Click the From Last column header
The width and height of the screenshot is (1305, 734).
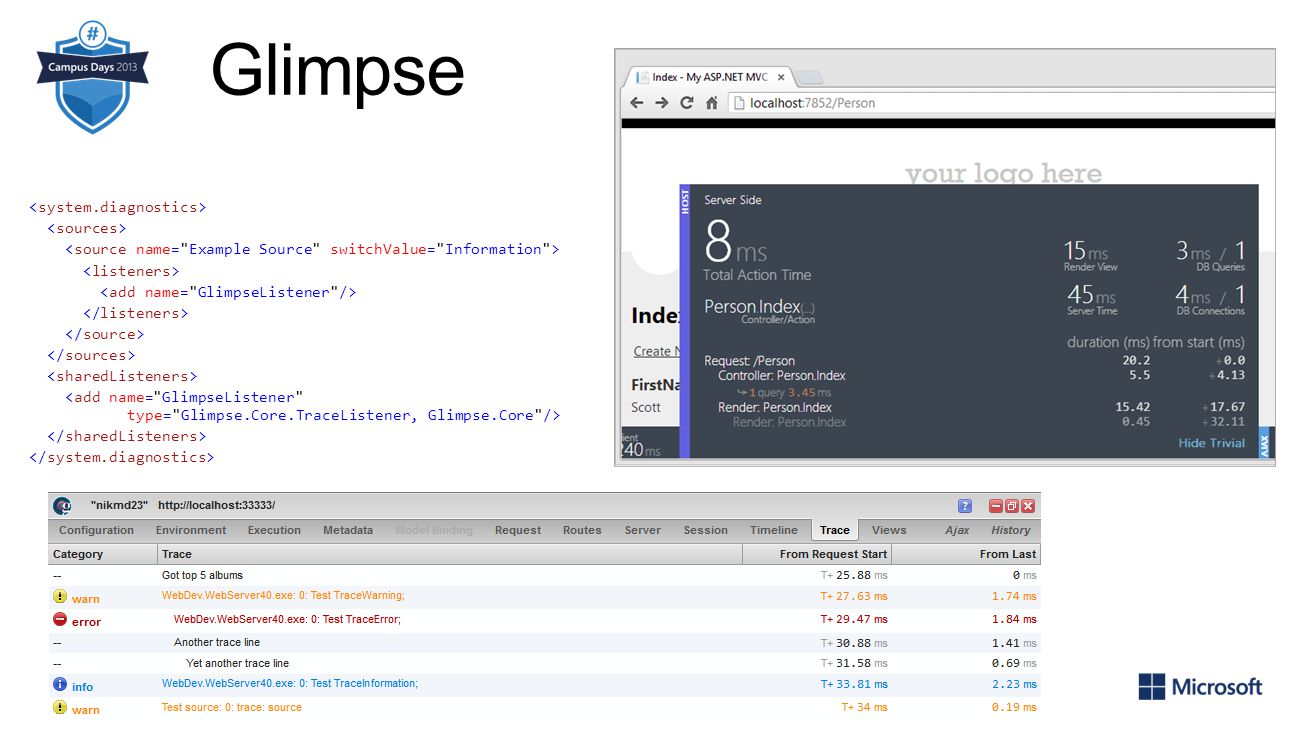point(966,554)
